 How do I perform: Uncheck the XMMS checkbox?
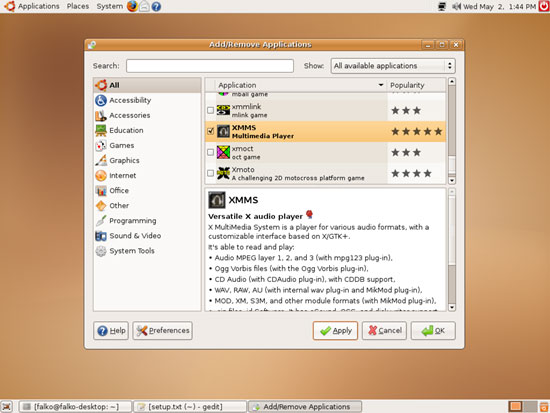coord(210,131)
